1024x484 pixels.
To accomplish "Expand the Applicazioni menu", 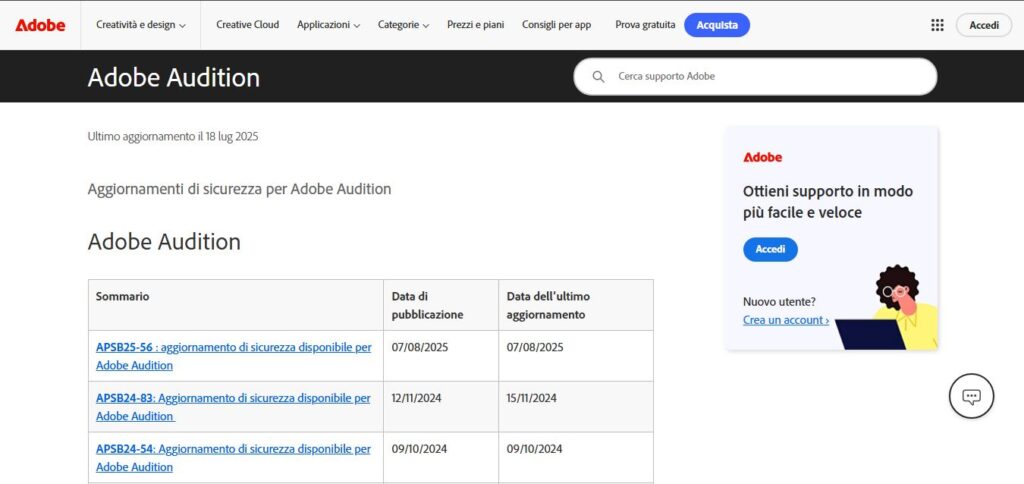I will [328, 25].
